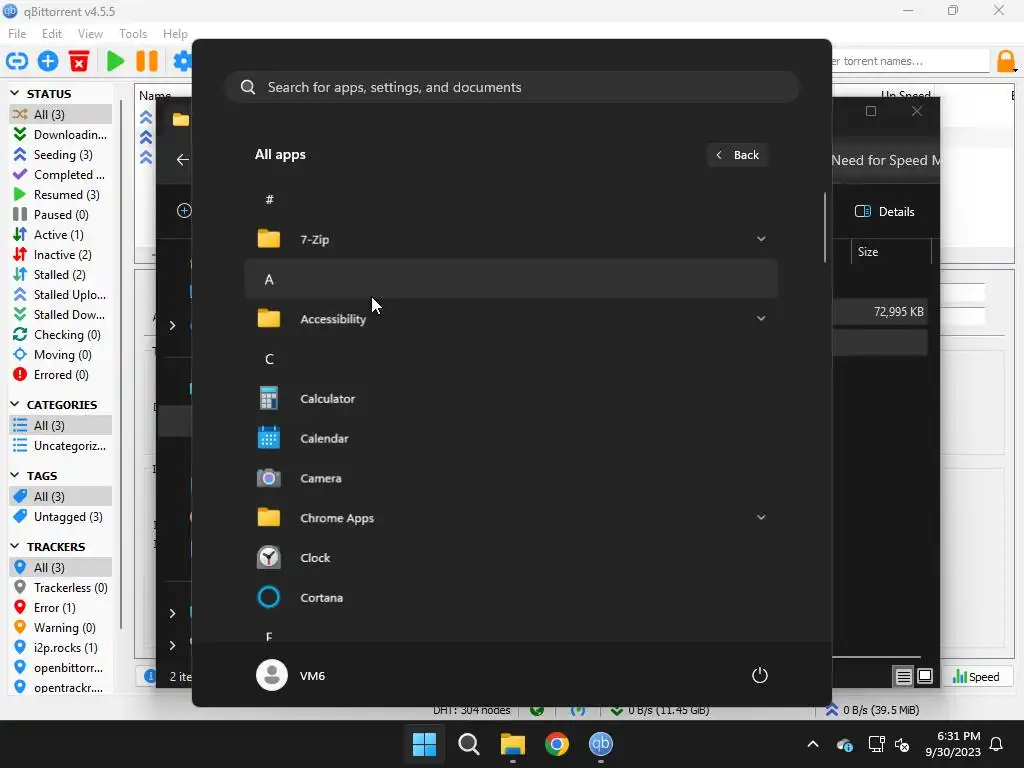Switch Explorer to large thumbnails view icon
Viewport: 1024px width, 768px height.
pos(925,677)
